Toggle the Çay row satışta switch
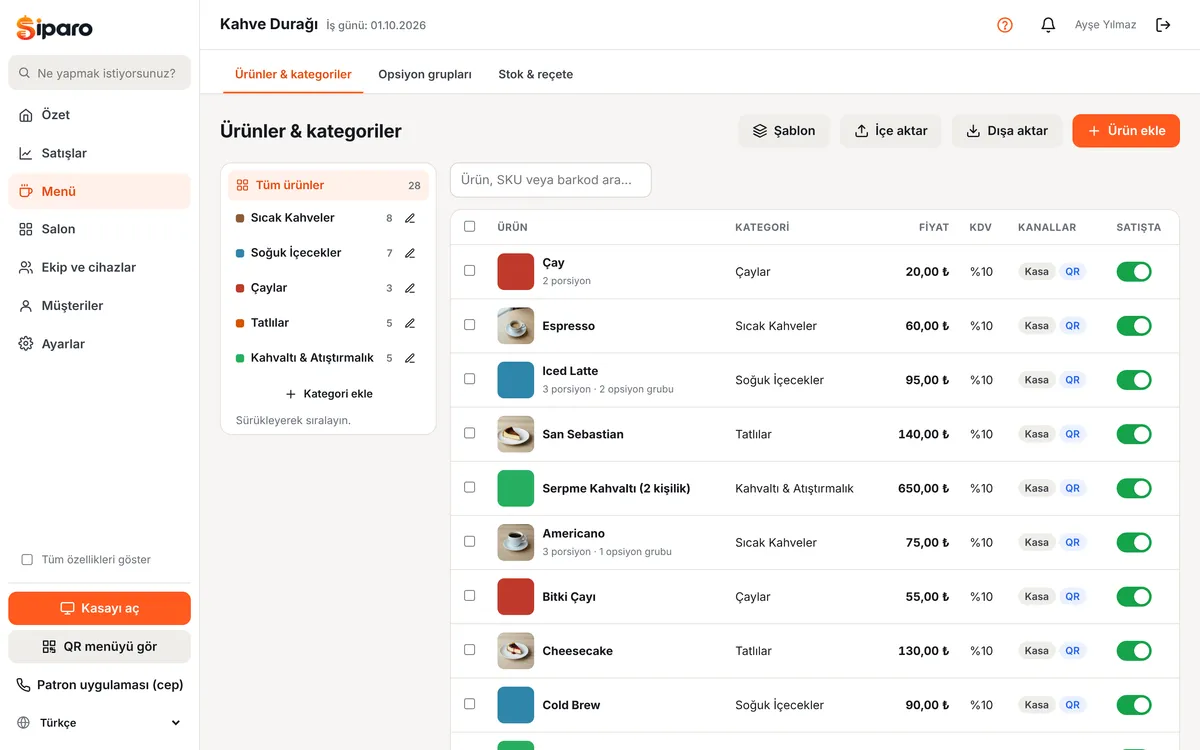 (x=1134, y=272)
